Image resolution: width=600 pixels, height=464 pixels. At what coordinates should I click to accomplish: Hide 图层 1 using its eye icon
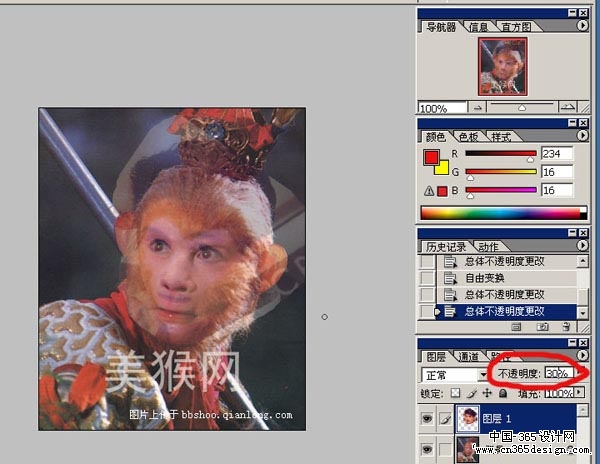pos(427,419)
